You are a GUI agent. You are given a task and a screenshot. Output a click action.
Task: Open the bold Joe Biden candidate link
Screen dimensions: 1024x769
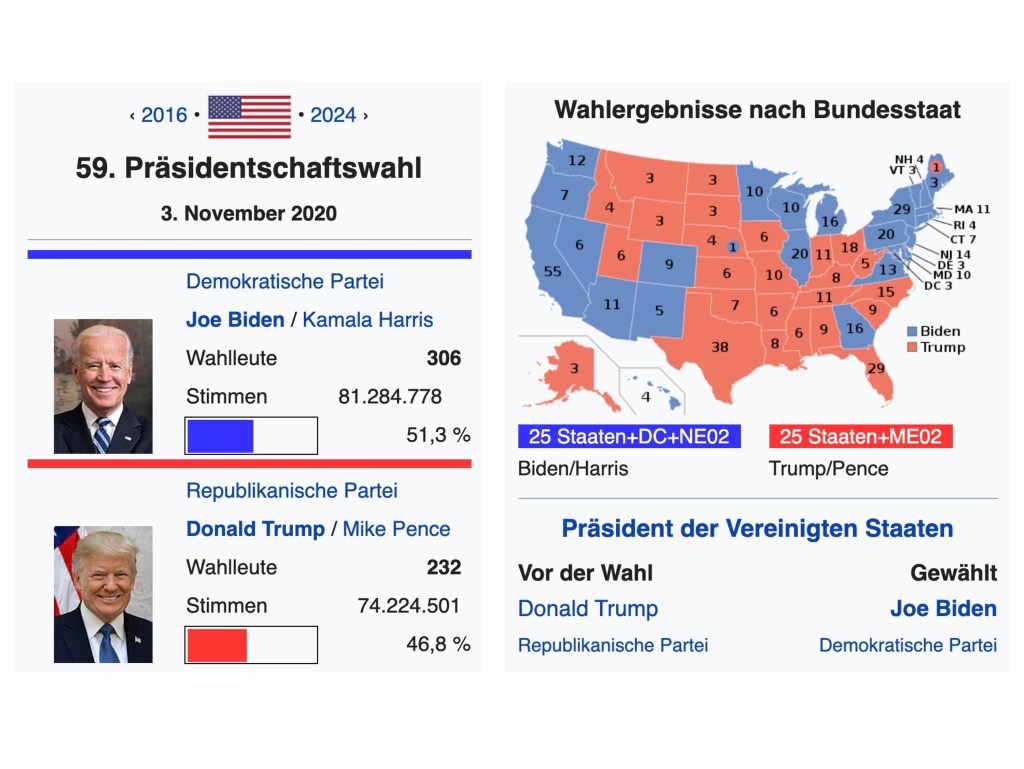coord(234,320)
